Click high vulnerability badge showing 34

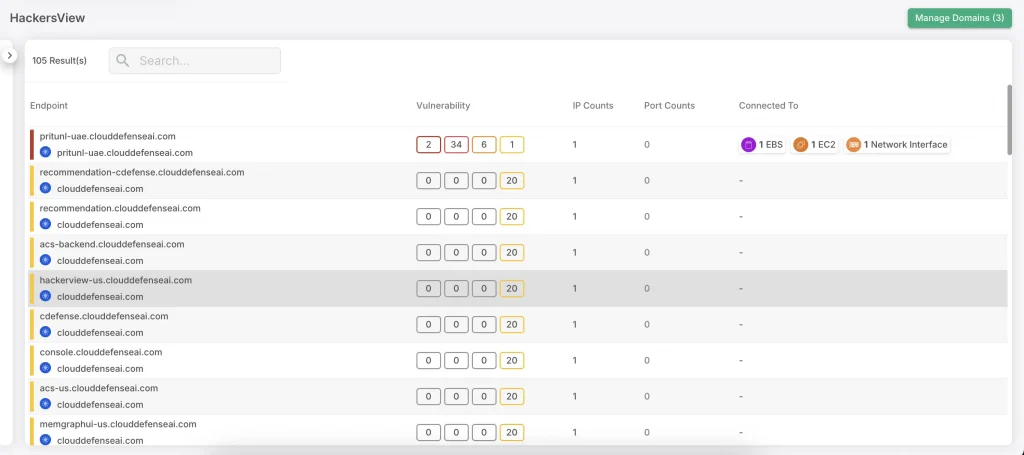coord(456,145)
